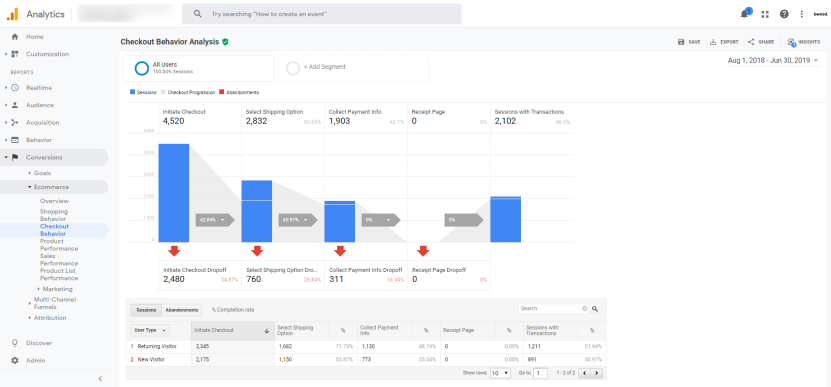Click the Export download icon
This screenshot has height=387, width=831.
[x=713, y=42]
